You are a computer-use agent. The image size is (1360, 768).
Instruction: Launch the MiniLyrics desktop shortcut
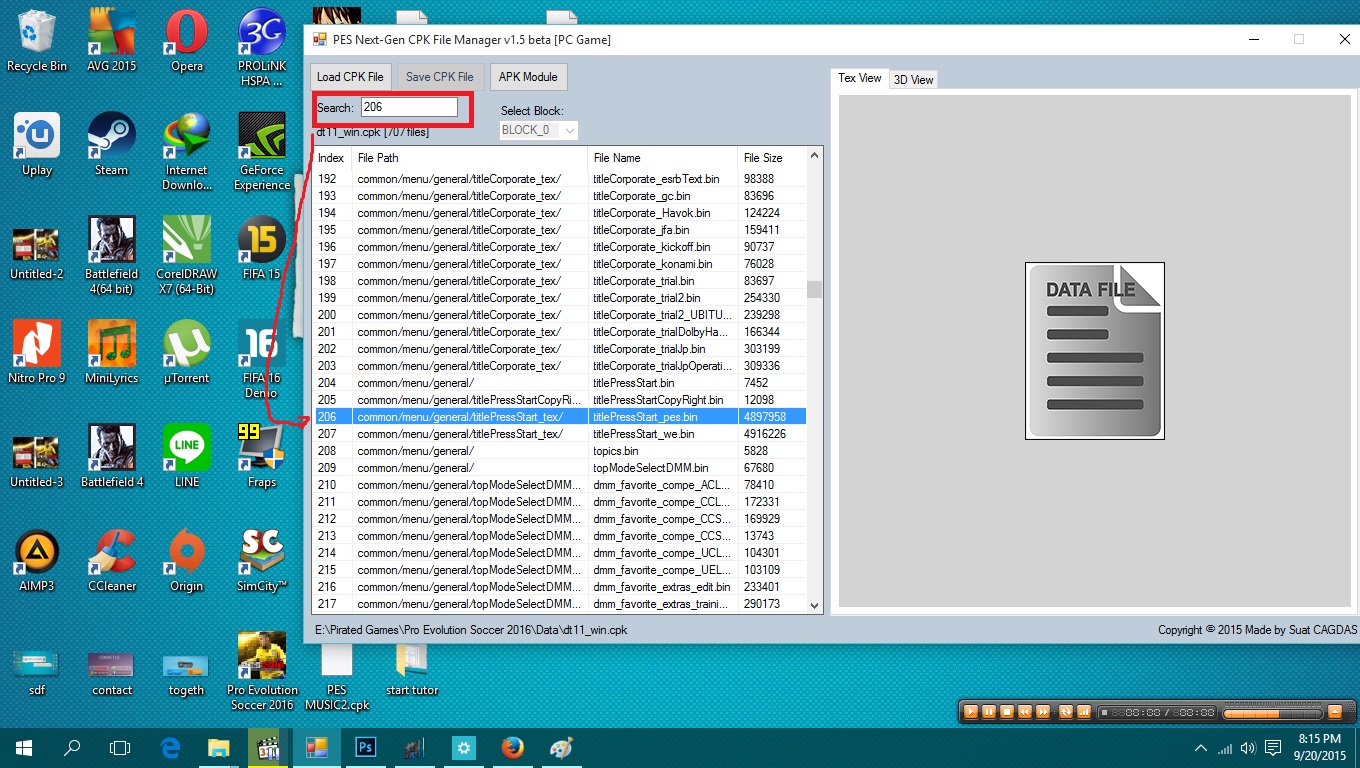point(112,352)
